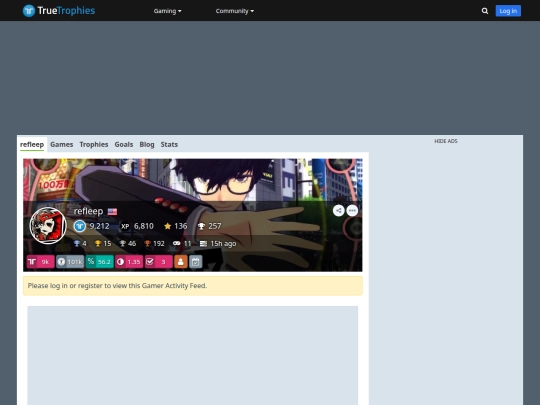Click the 9,212 TrueTrophy score value
Screen dimensions: 540x405
click(100, 226)
